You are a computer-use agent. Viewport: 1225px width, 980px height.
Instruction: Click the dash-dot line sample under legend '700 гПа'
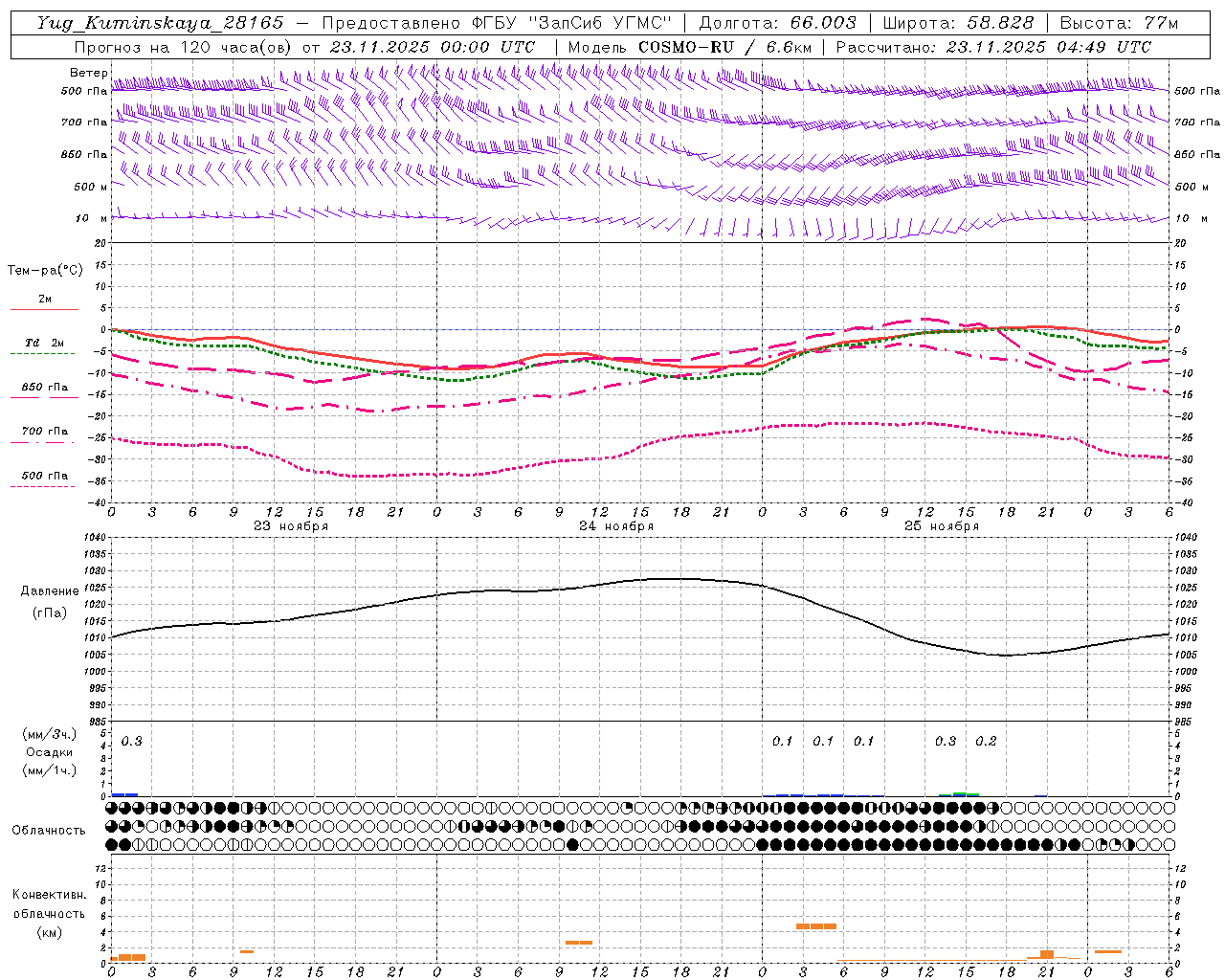[42, 442]
